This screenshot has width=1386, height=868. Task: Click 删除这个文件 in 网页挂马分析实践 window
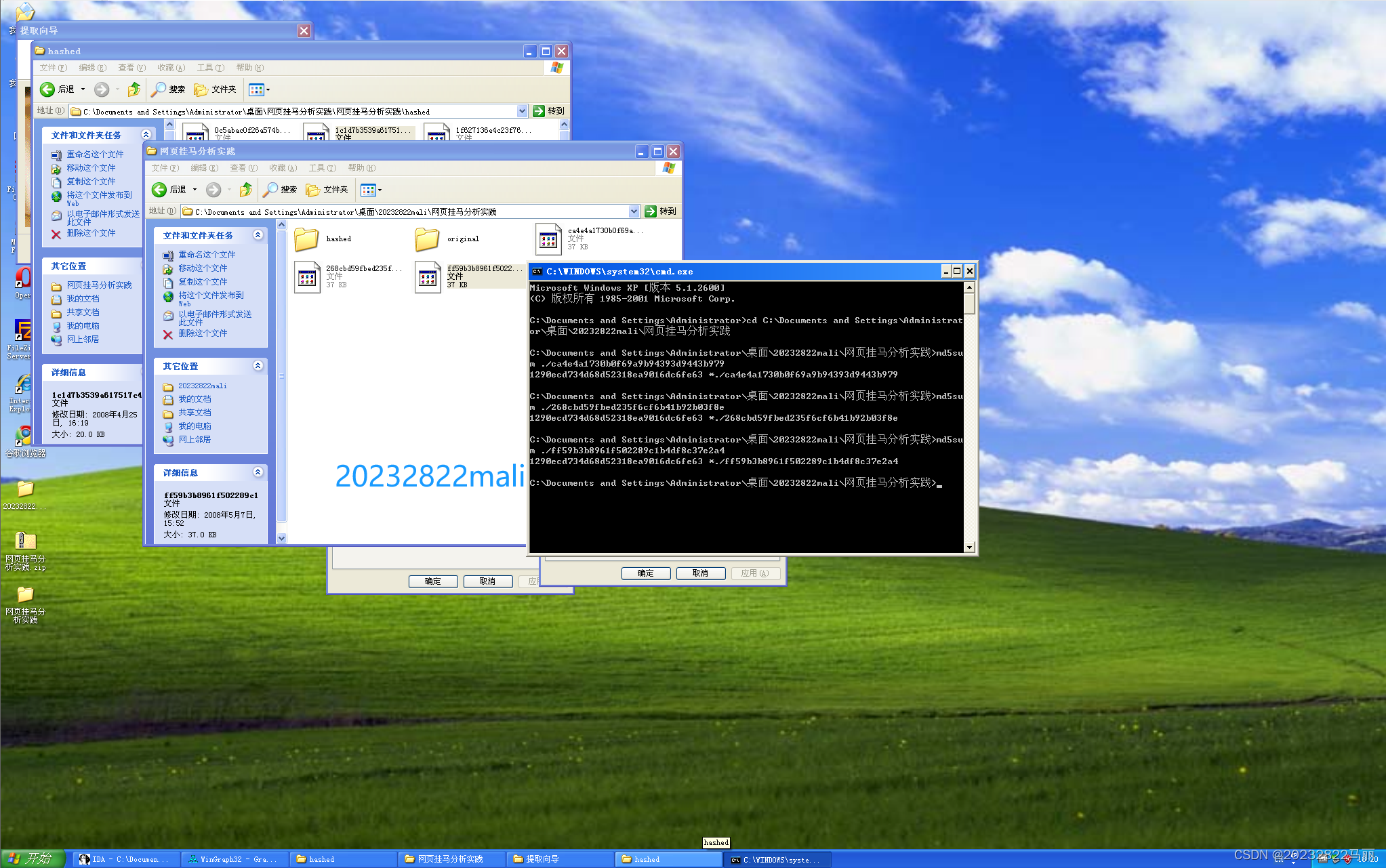click(202, 333)
